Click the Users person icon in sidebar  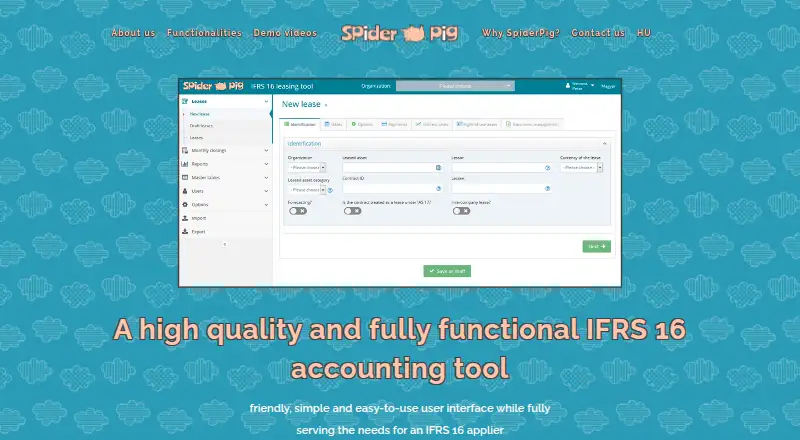point(185,191)
